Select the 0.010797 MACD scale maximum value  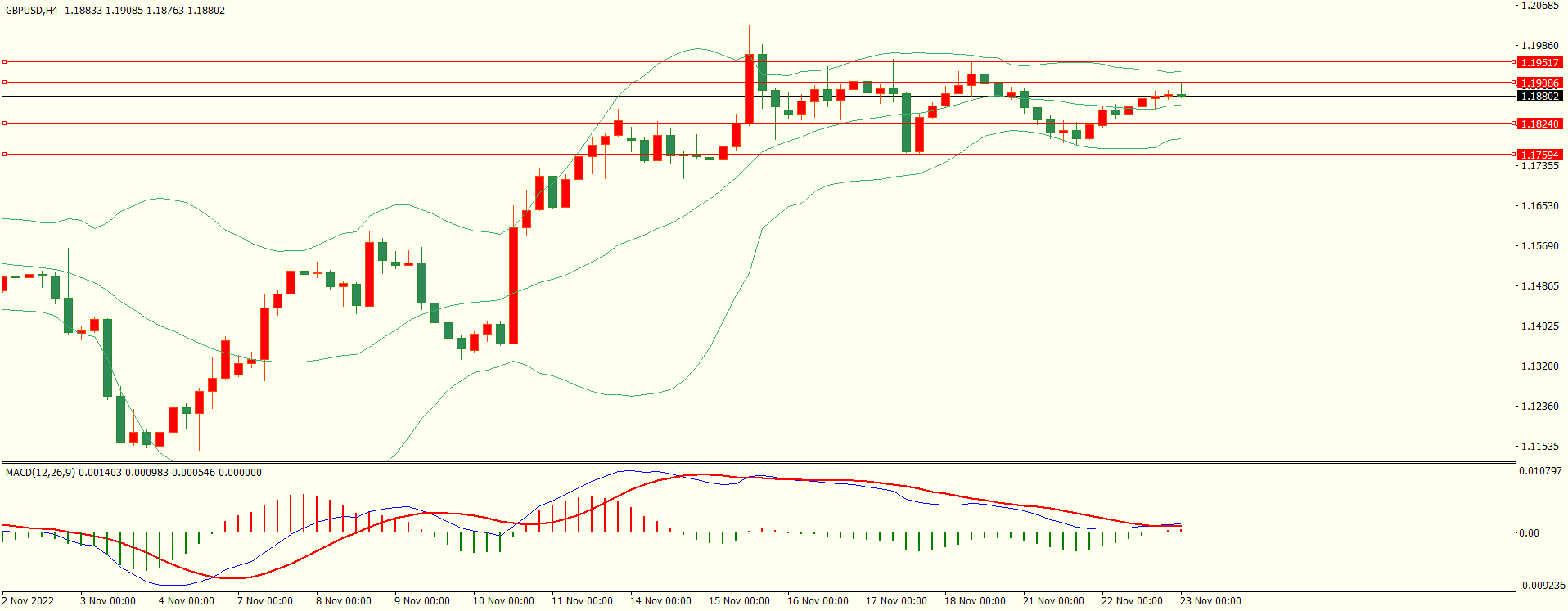[x=1540, y=472]
